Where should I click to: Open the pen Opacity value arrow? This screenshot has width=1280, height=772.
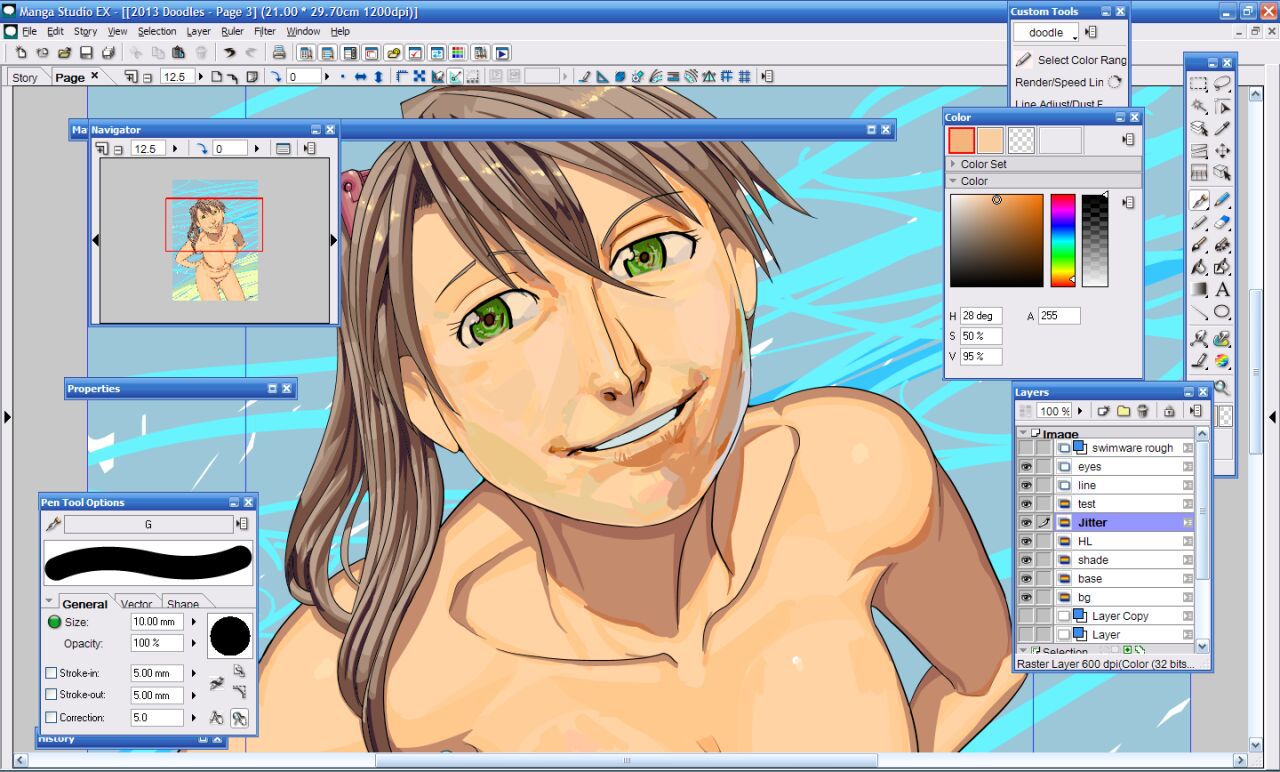point(194,643)
